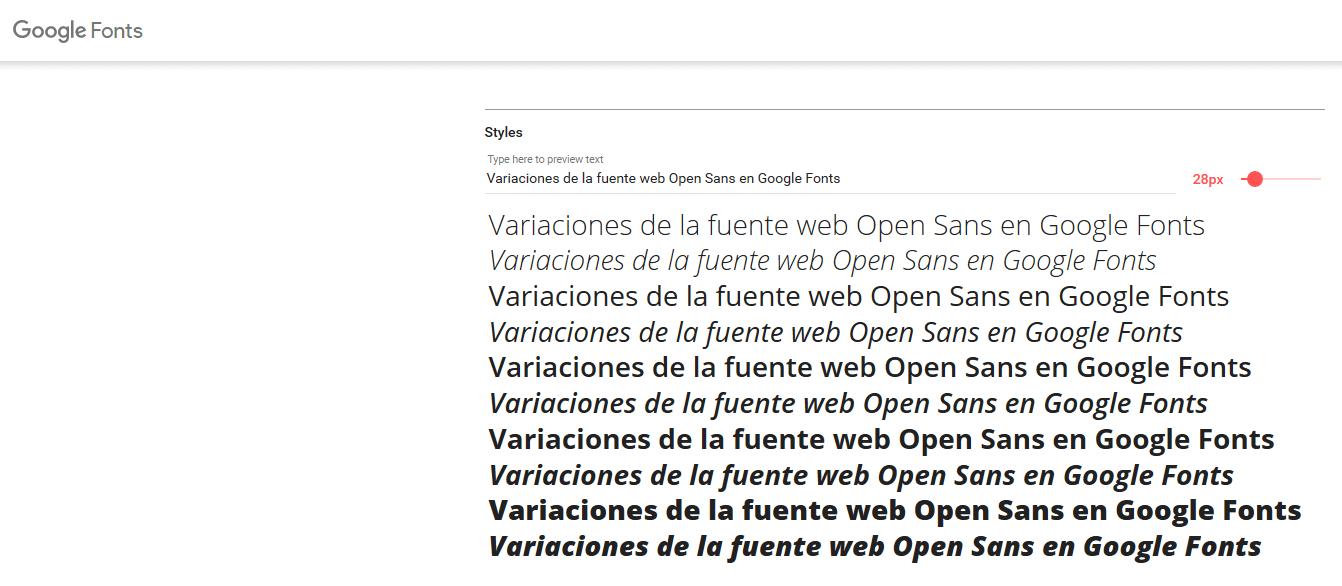Select the SemiBold 600 italic sample line
The width and height of the screenshot is (1342, 586).
coord(848,404)
